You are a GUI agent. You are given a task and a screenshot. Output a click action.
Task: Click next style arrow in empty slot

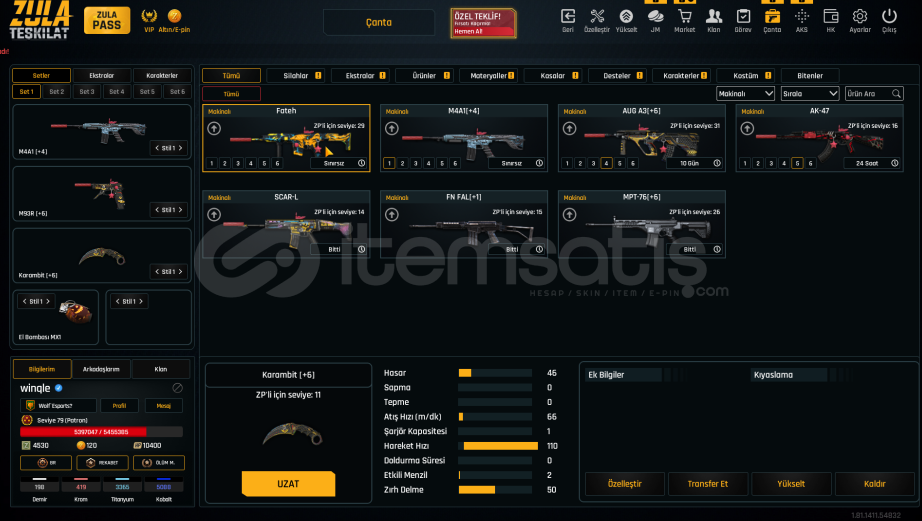tap(141, 302)
